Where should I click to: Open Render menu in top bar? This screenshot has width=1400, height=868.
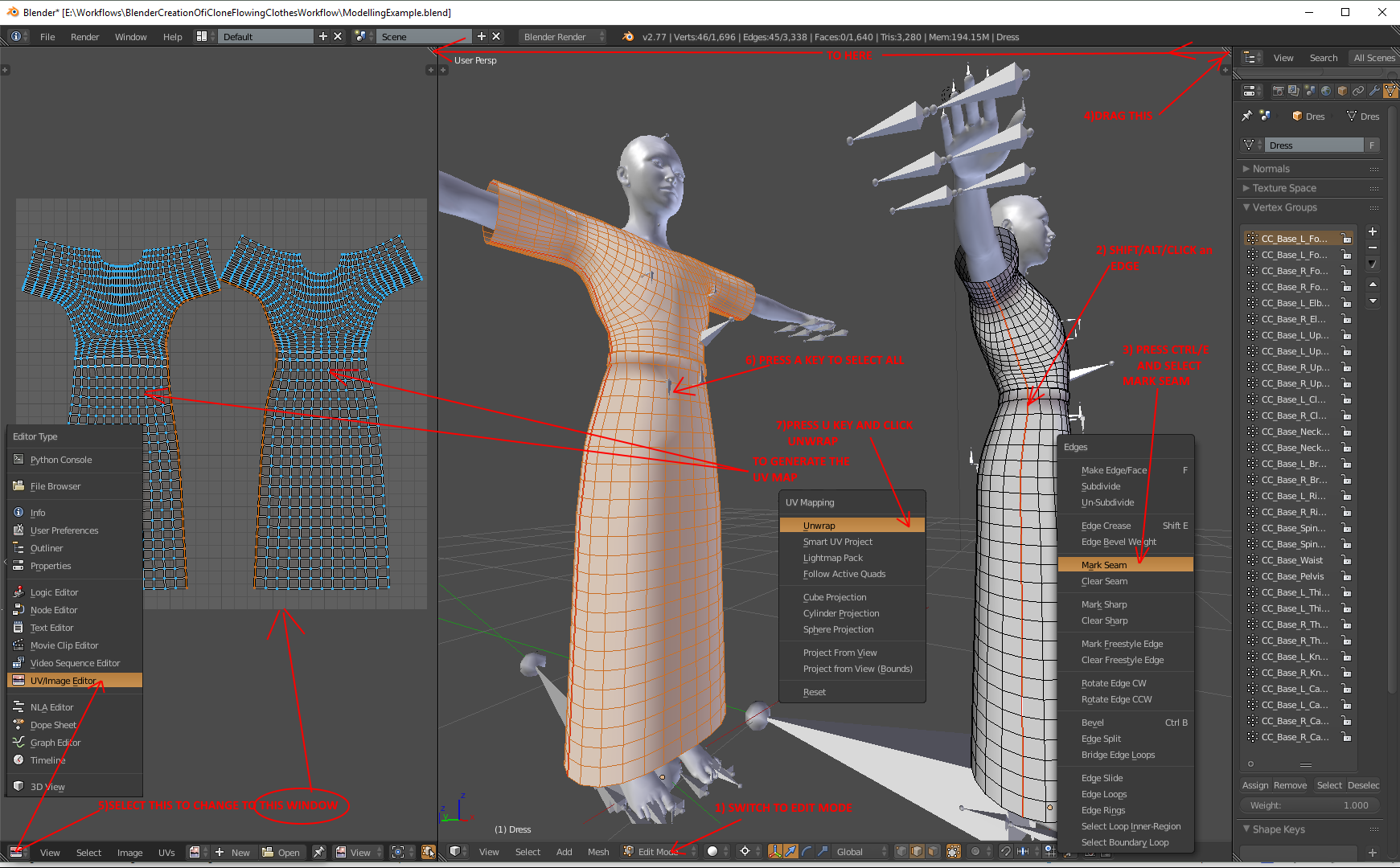84,36
